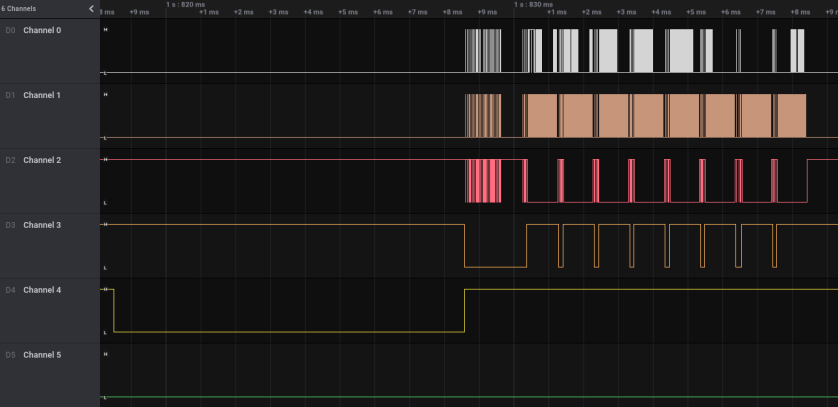Click the D0 channel index
The image size is (838, 407).
[x=10, y=30]
